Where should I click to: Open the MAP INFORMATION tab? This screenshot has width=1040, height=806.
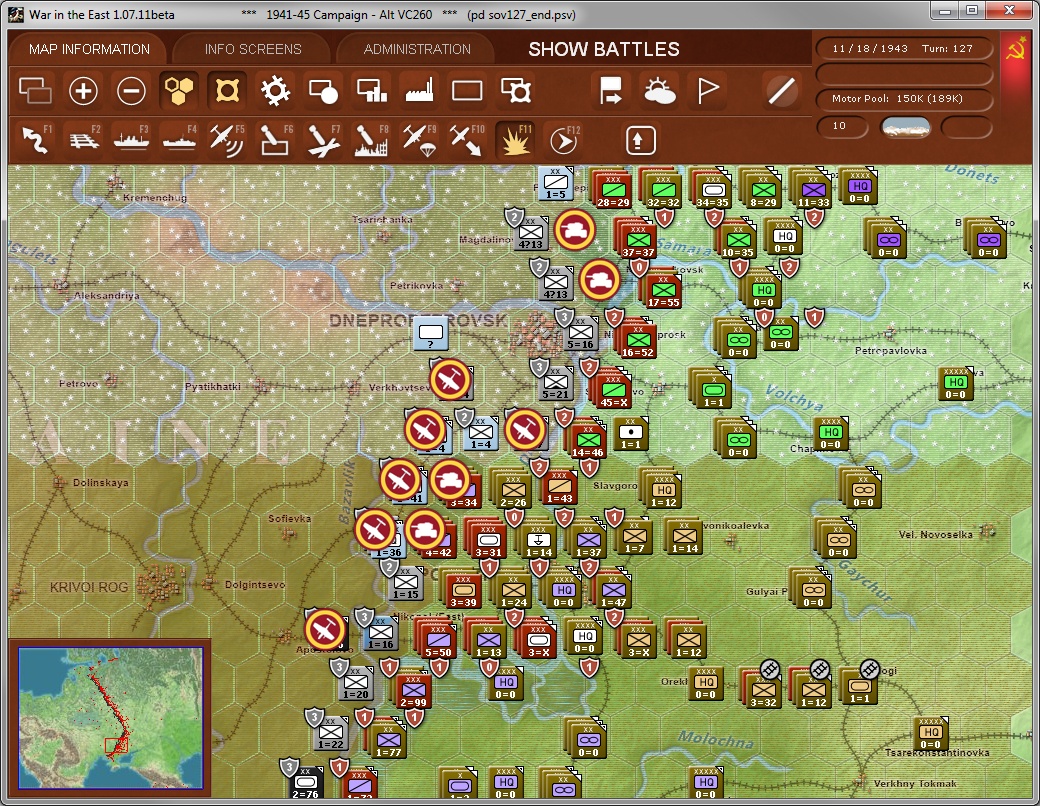(89, 49)
